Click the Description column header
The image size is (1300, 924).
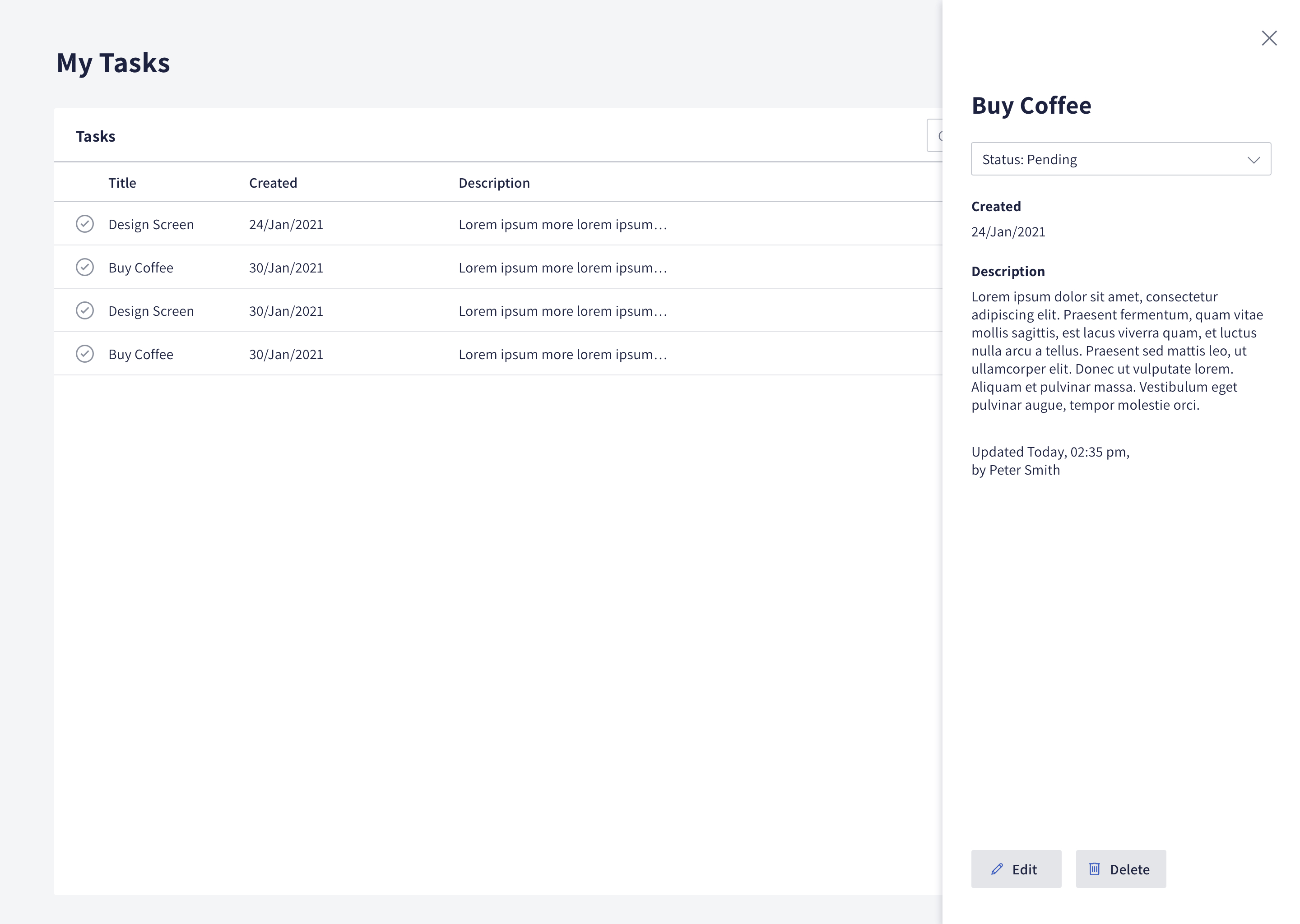click(x=493, y=183)
